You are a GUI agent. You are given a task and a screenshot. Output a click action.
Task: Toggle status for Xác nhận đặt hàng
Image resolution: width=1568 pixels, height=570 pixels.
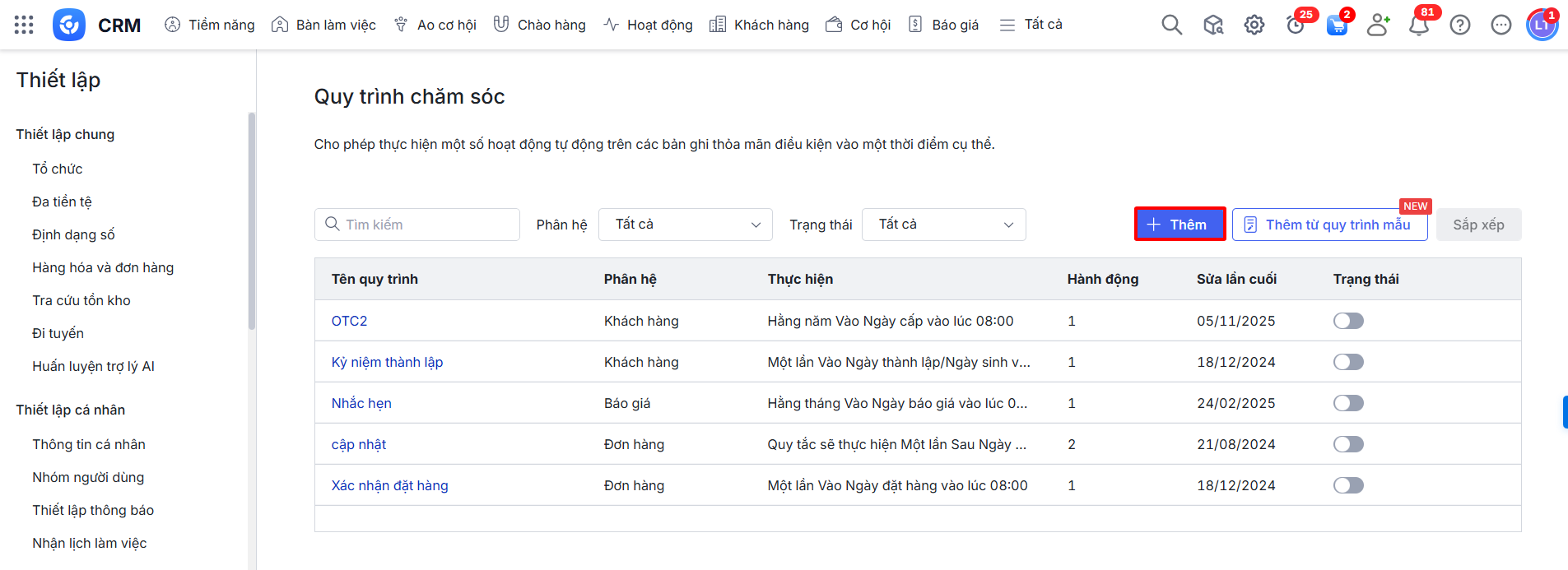tap(1348, 485)
